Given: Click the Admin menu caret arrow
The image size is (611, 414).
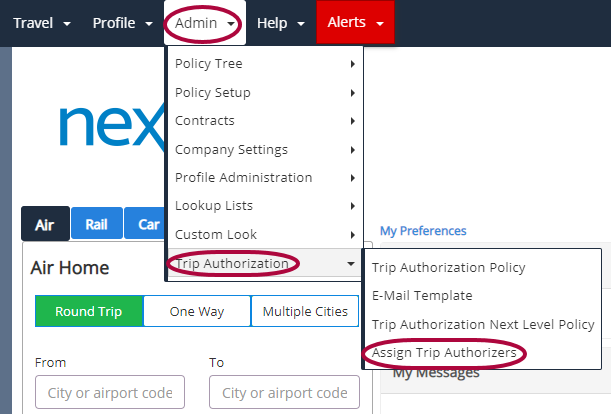Looking at the screenshot, I should click(231, 24).
